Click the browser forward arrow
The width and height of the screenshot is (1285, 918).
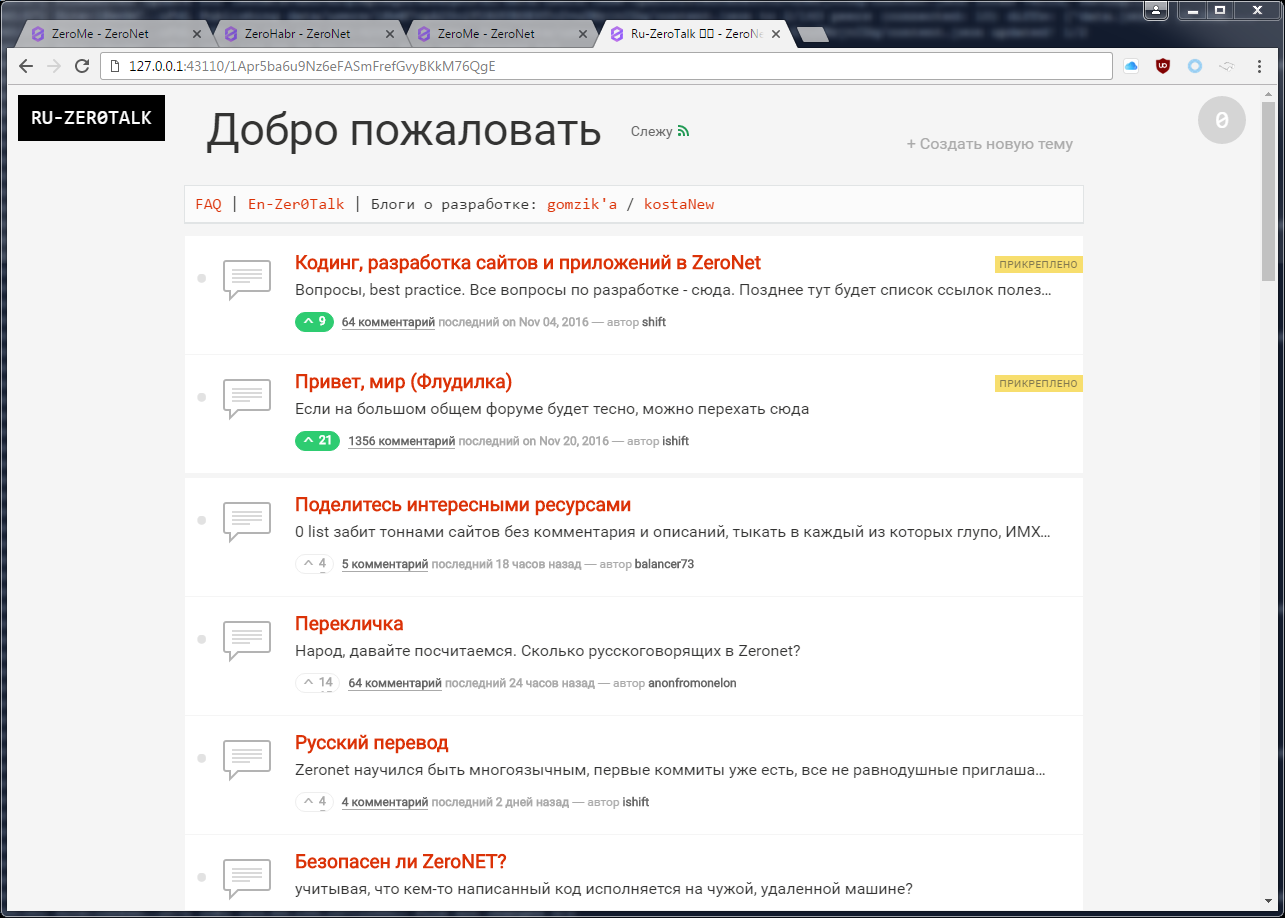click(x=54, y=66)
